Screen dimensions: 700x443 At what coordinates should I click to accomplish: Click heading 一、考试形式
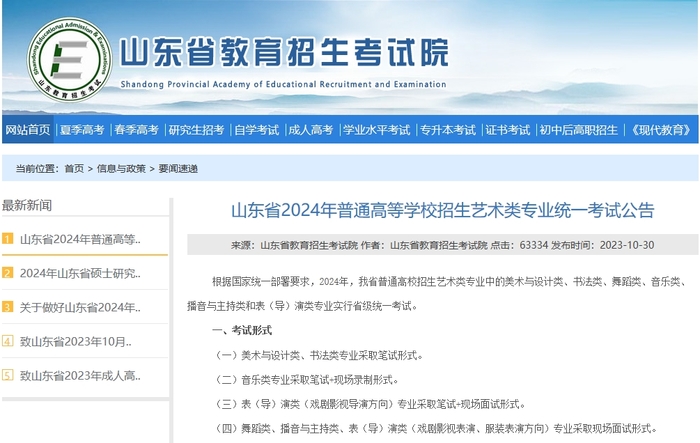tap(242, 330)
